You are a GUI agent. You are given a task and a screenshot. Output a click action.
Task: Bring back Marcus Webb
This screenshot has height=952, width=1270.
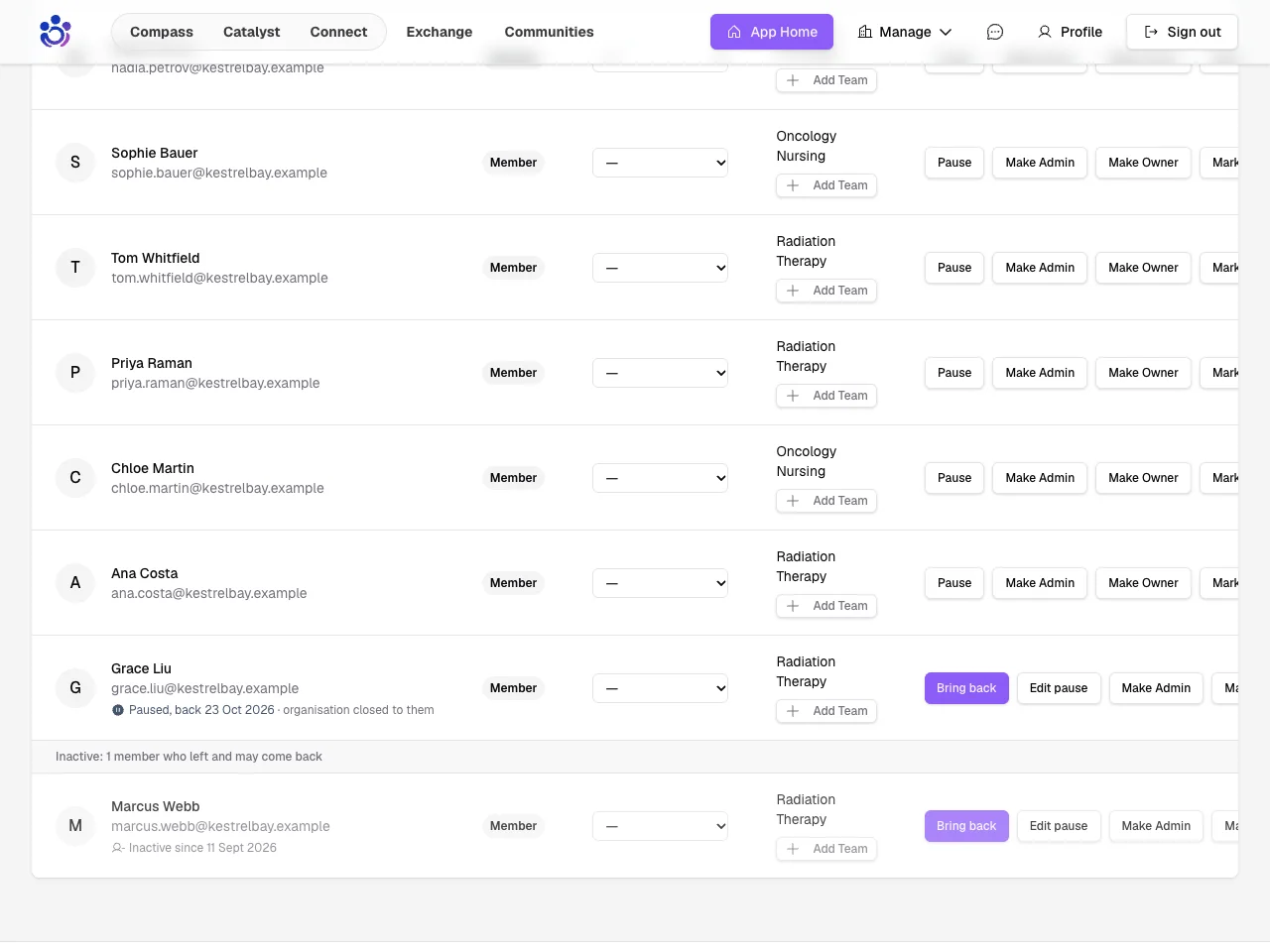(966, 826)
